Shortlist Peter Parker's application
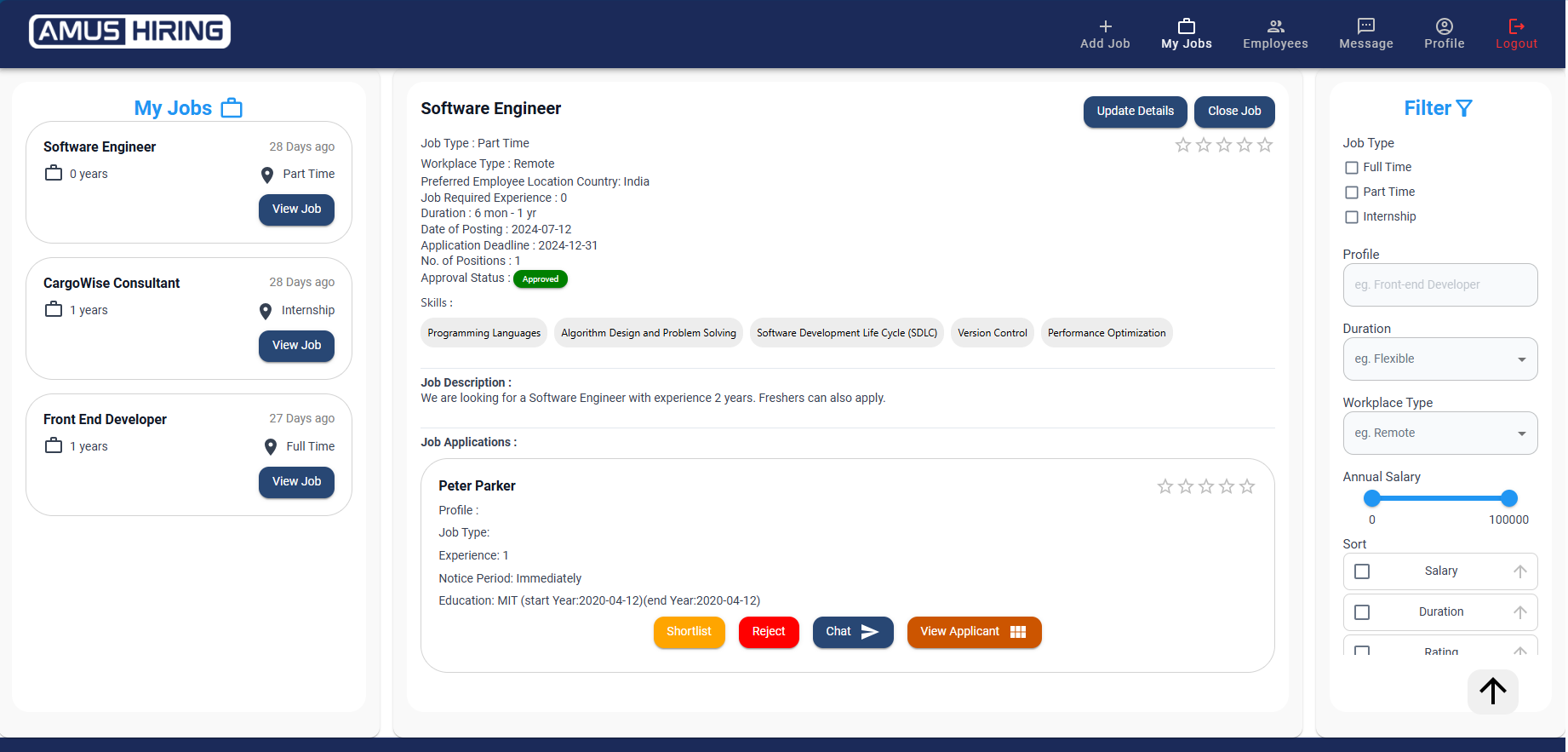The height and width of the screenshot is (752, 1568). coord(690,633)
